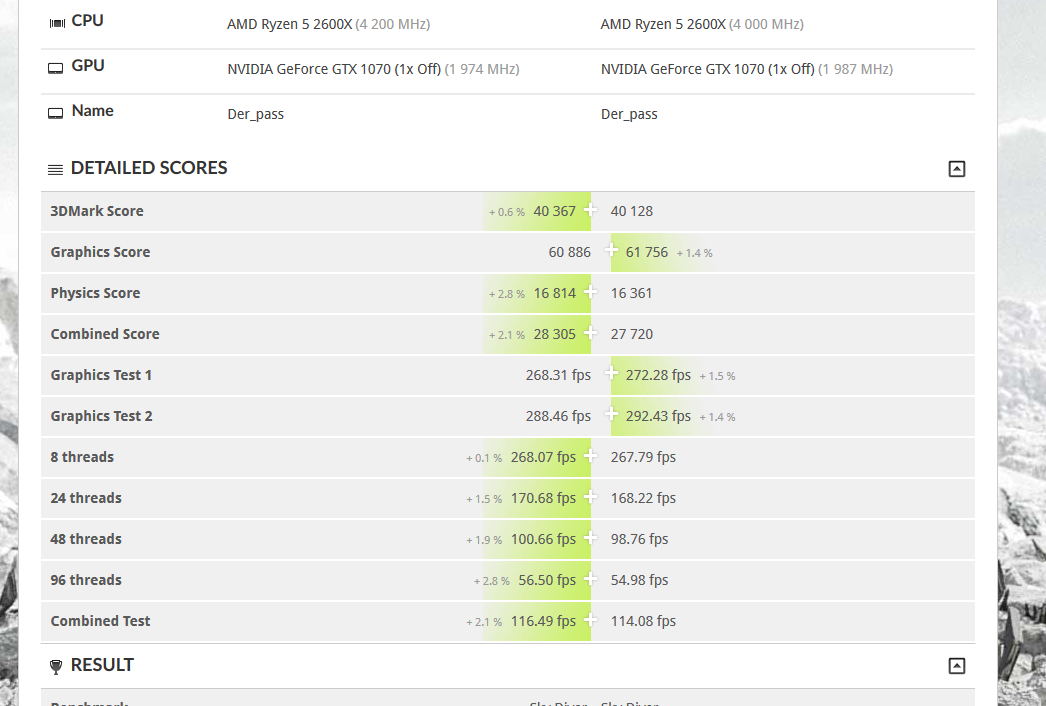Click the 54.98 fps value

pos(639,581)
